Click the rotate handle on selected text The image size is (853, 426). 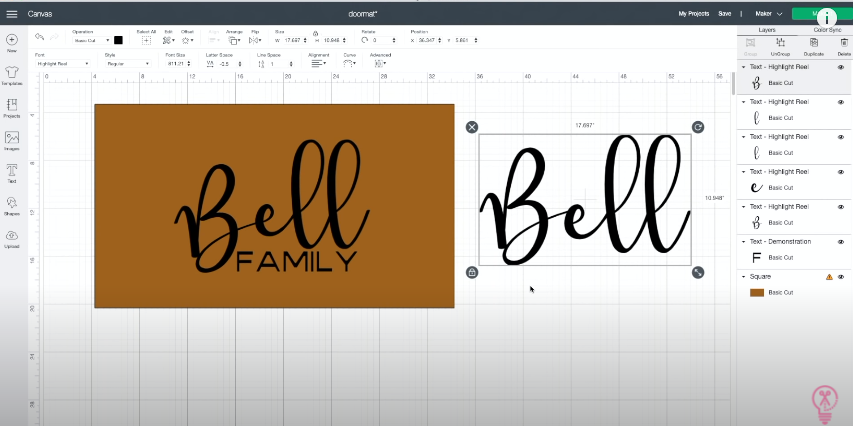click(698, 127)
